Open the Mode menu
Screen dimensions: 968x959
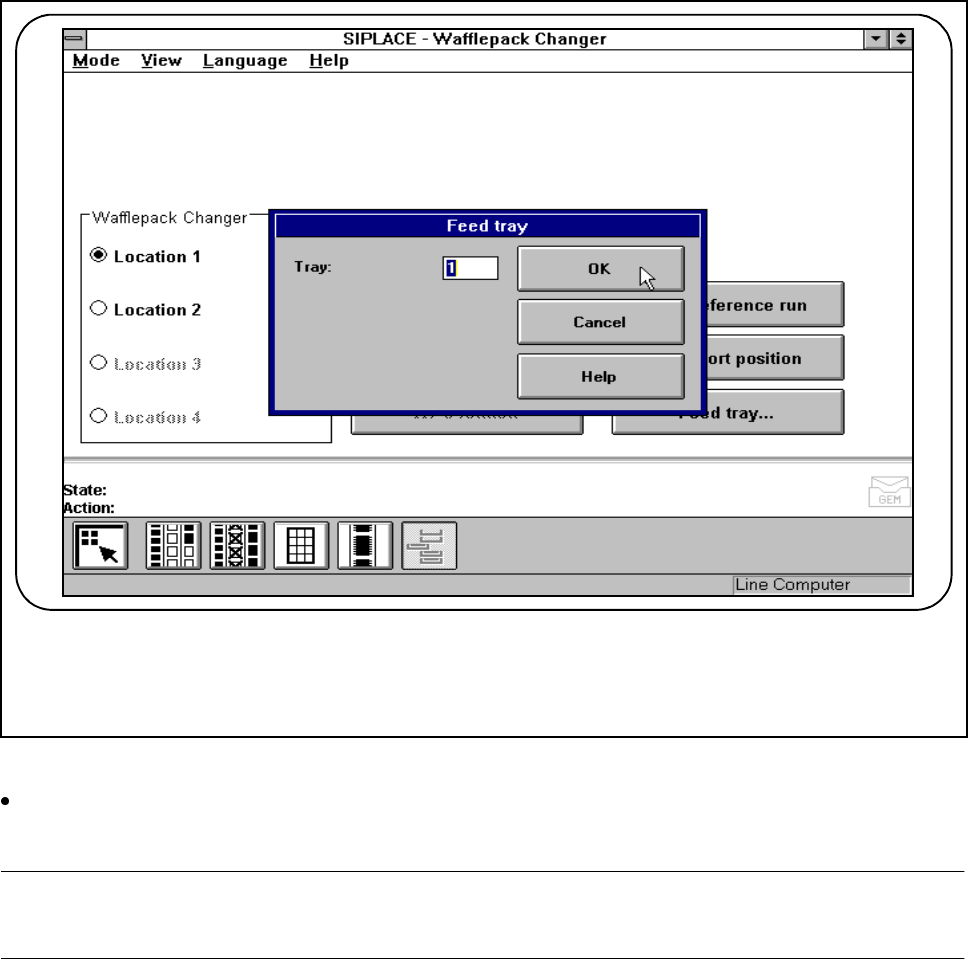click(x=96, y=61)
